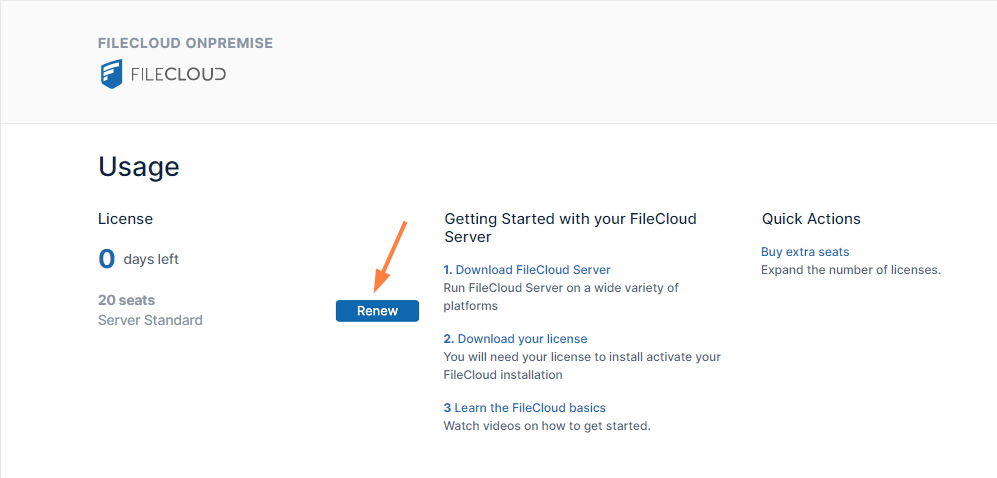Open the Learn the FileCloud basics link

coord(530,408)
